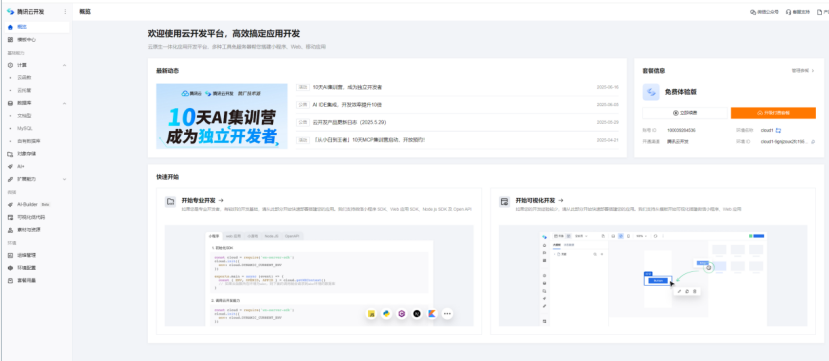Click the purple C# language icon

point(402,314)
